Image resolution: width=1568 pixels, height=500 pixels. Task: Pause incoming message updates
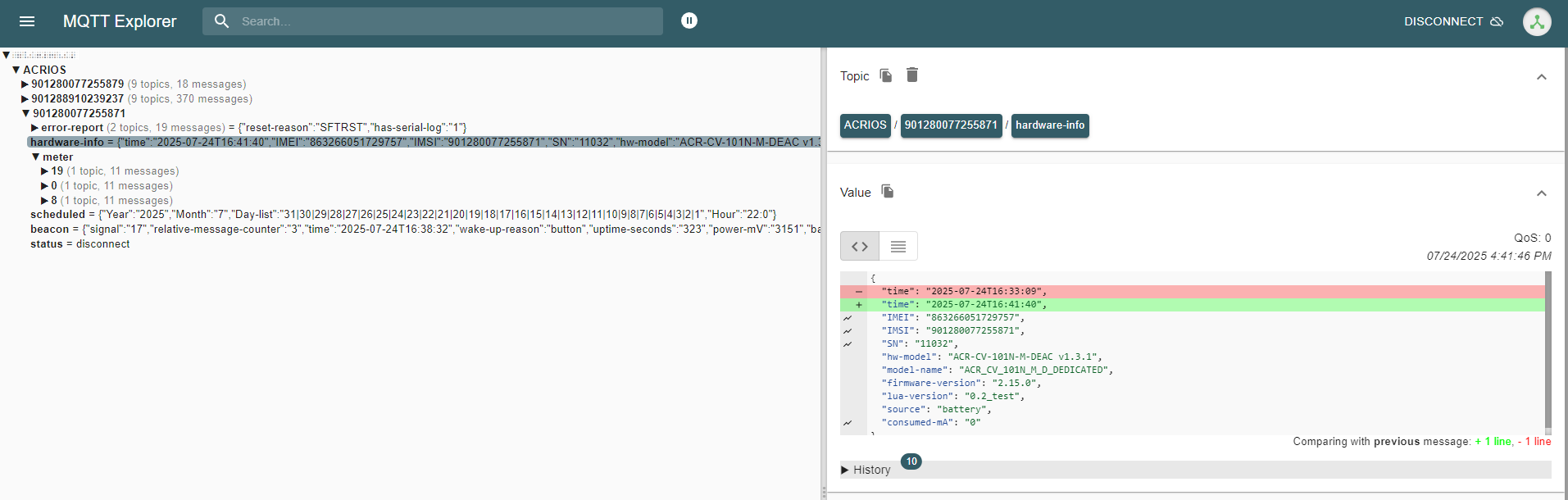pos(689,20)
